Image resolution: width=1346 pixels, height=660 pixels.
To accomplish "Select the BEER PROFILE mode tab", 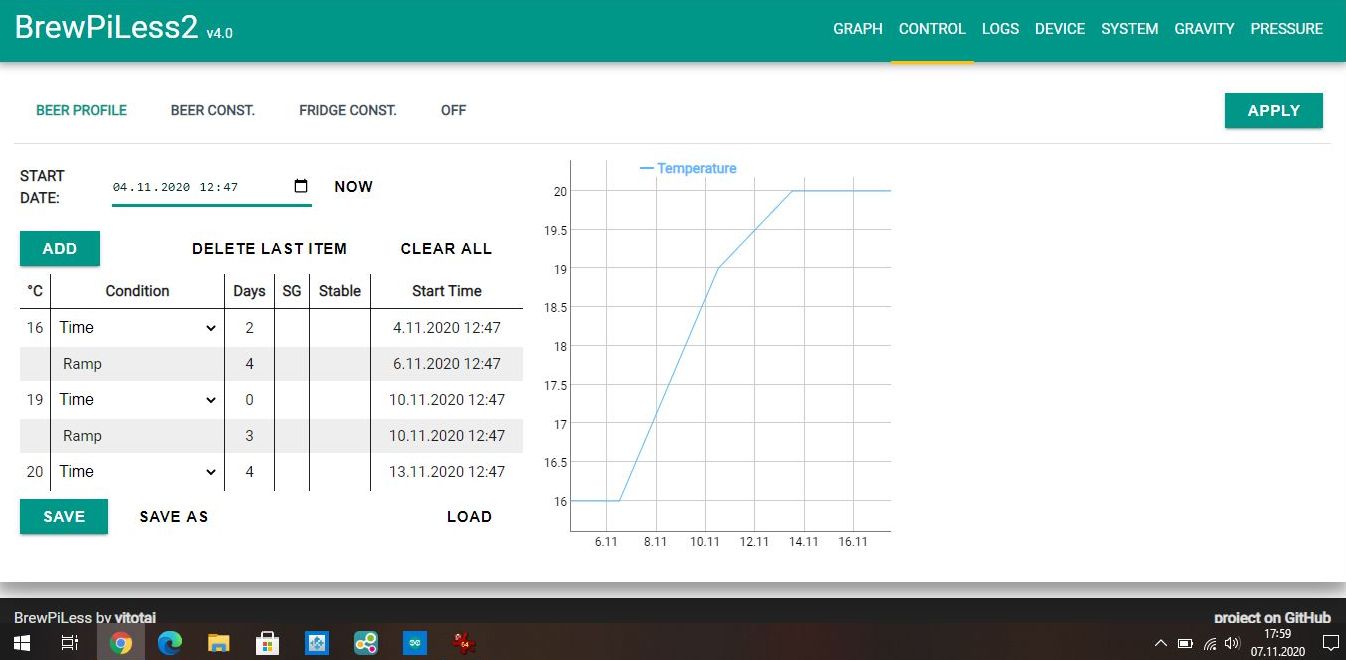I will pyautogui.click(x=81, y=110).
